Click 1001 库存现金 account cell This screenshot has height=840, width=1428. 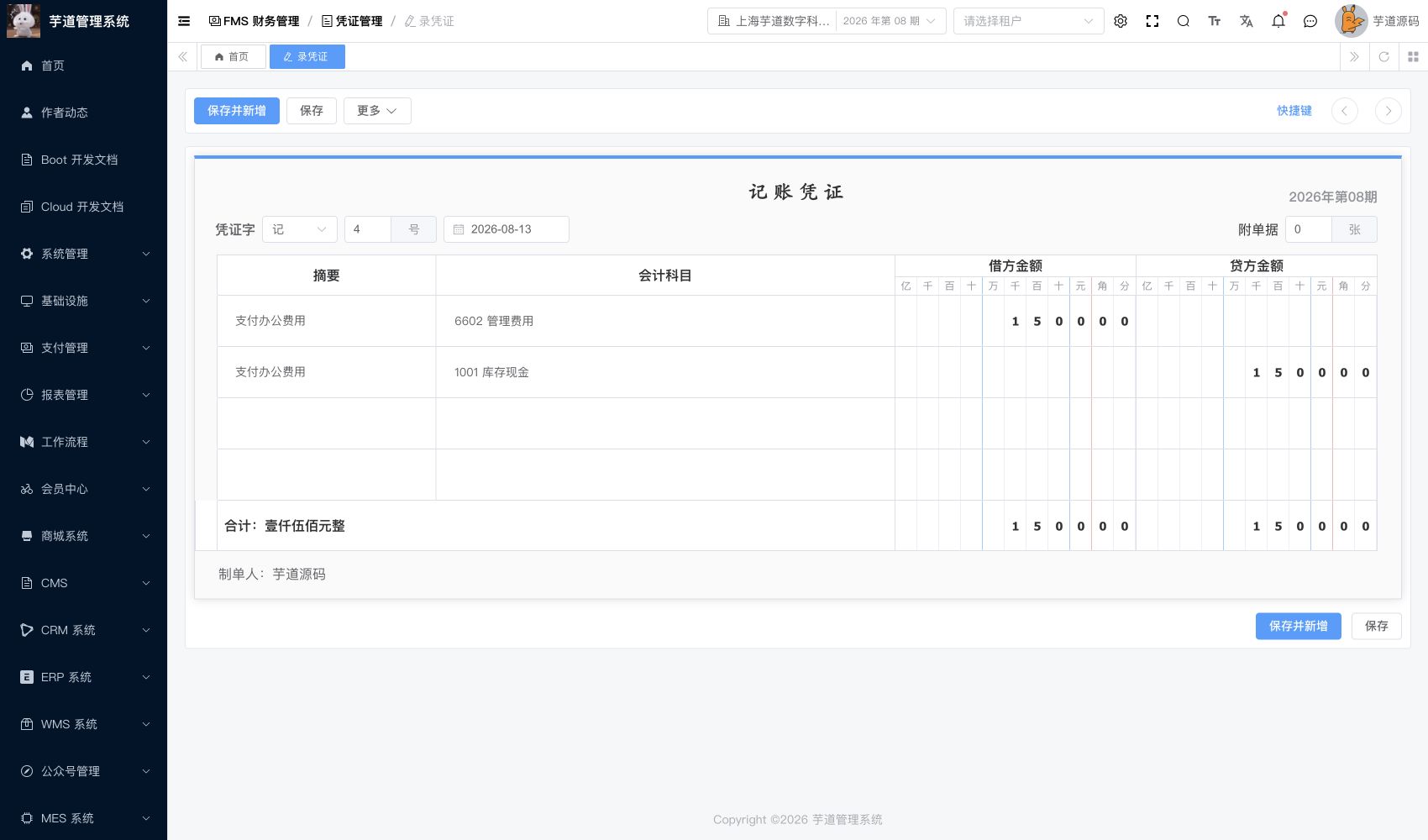665,372
